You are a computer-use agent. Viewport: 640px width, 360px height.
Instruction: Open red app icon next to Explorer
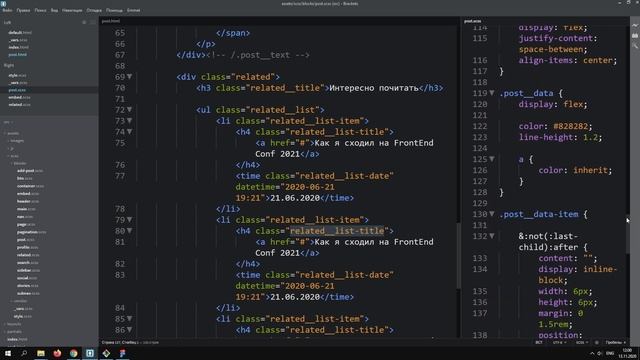pyautogui.click(x=57, y=353)
